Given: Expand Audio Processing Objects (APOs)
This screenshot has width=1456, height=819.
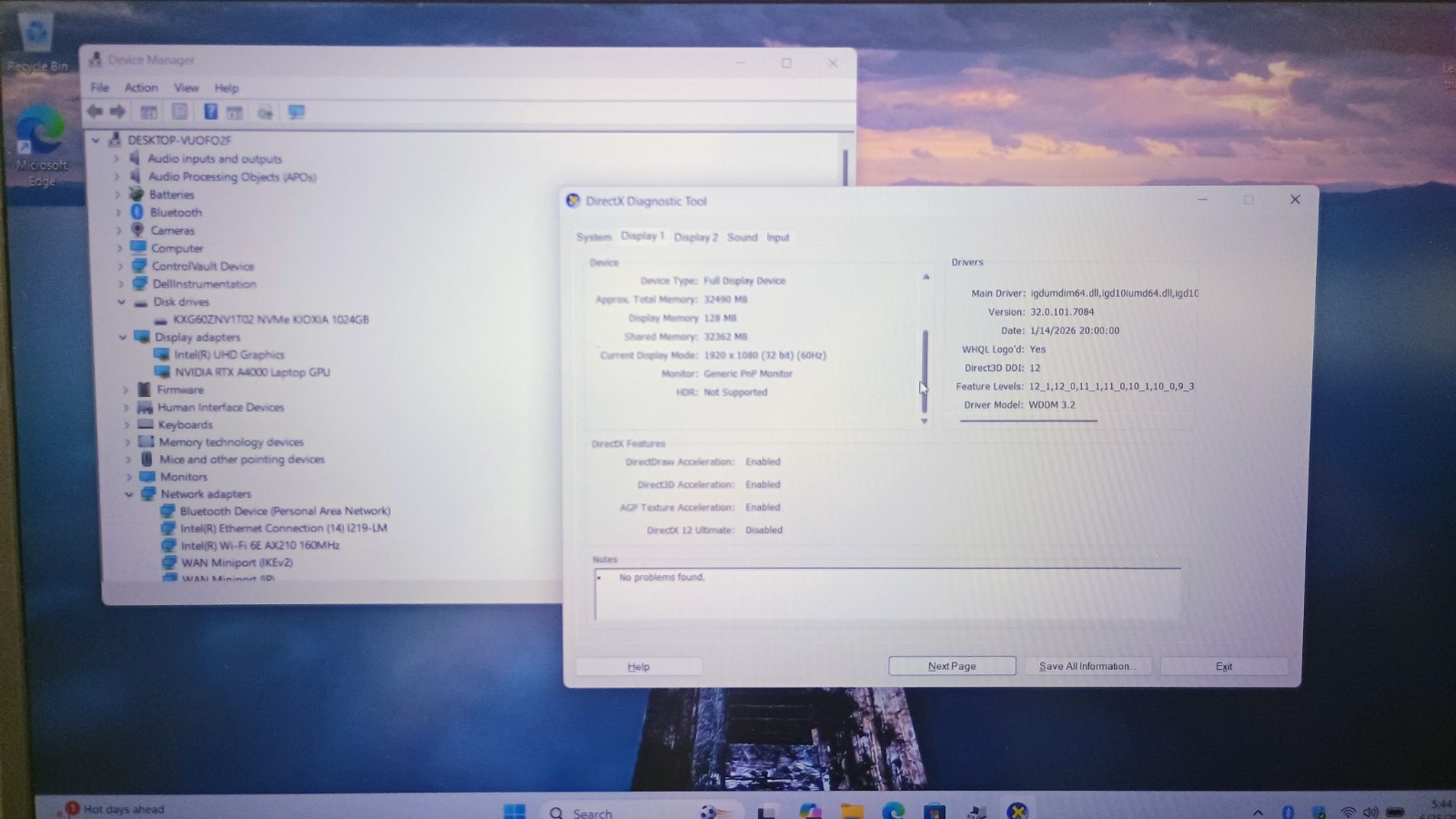Looking at the screenshot, I should (x=116, y=177).
